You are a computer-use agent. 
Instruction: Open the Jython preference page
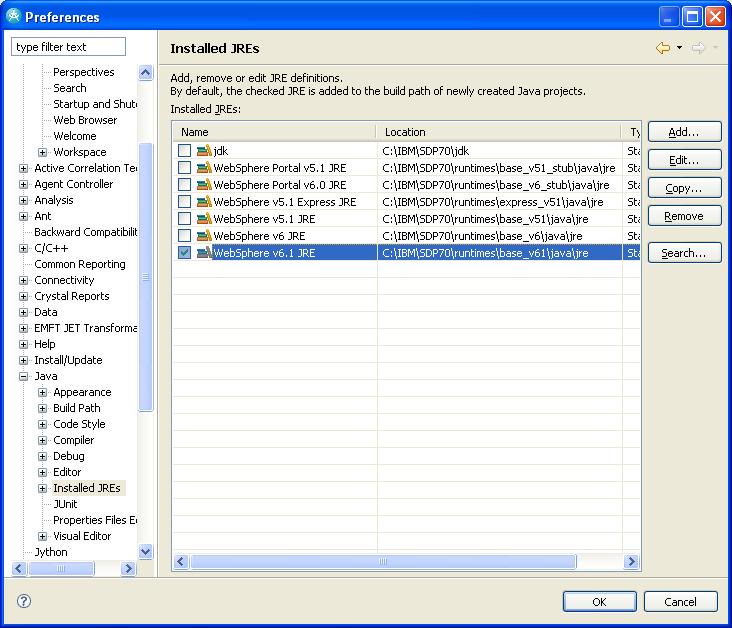click(51, 552)
